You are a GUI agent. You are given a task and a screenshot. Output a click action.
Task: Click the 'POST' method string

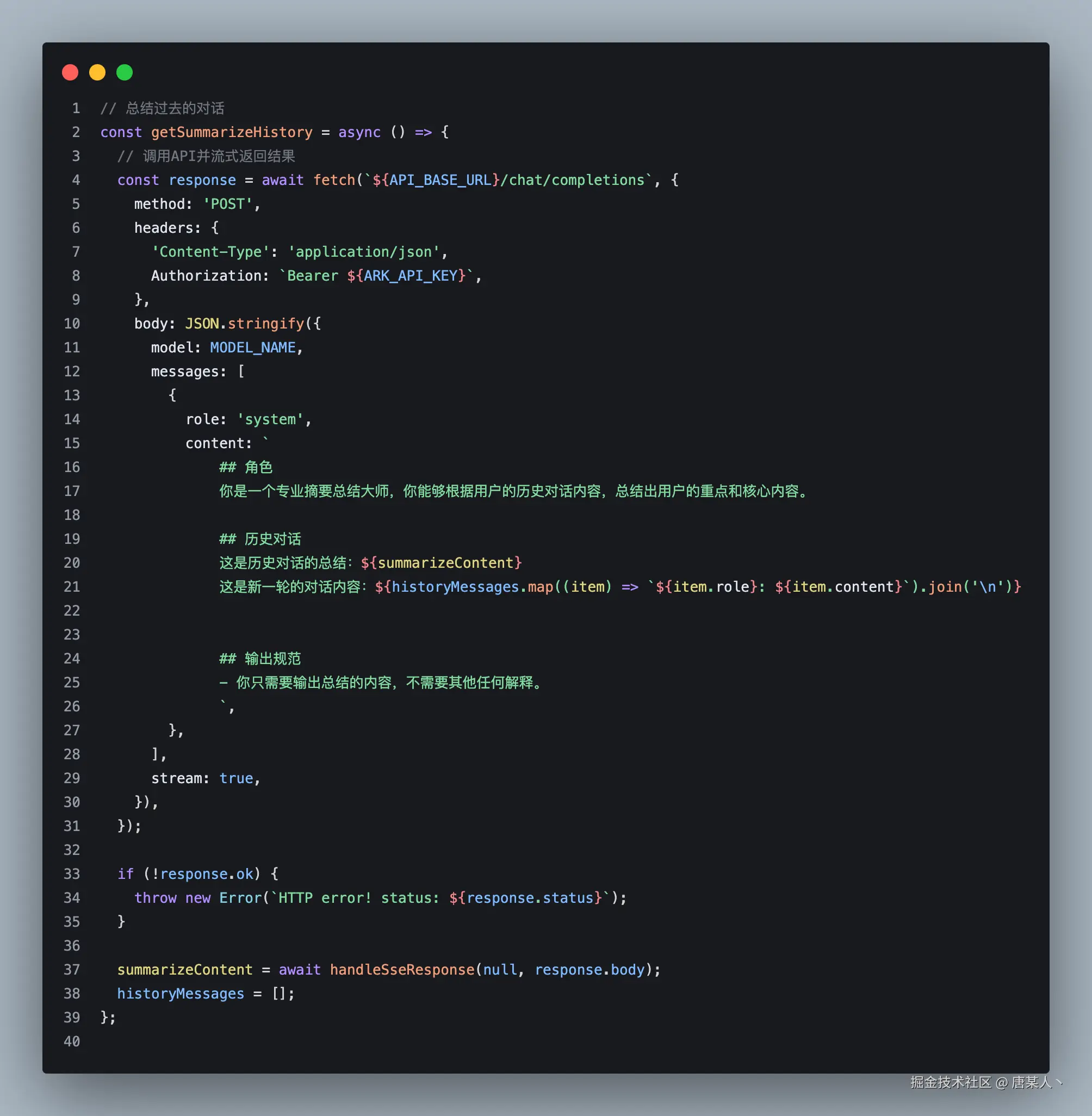(228, 204)
